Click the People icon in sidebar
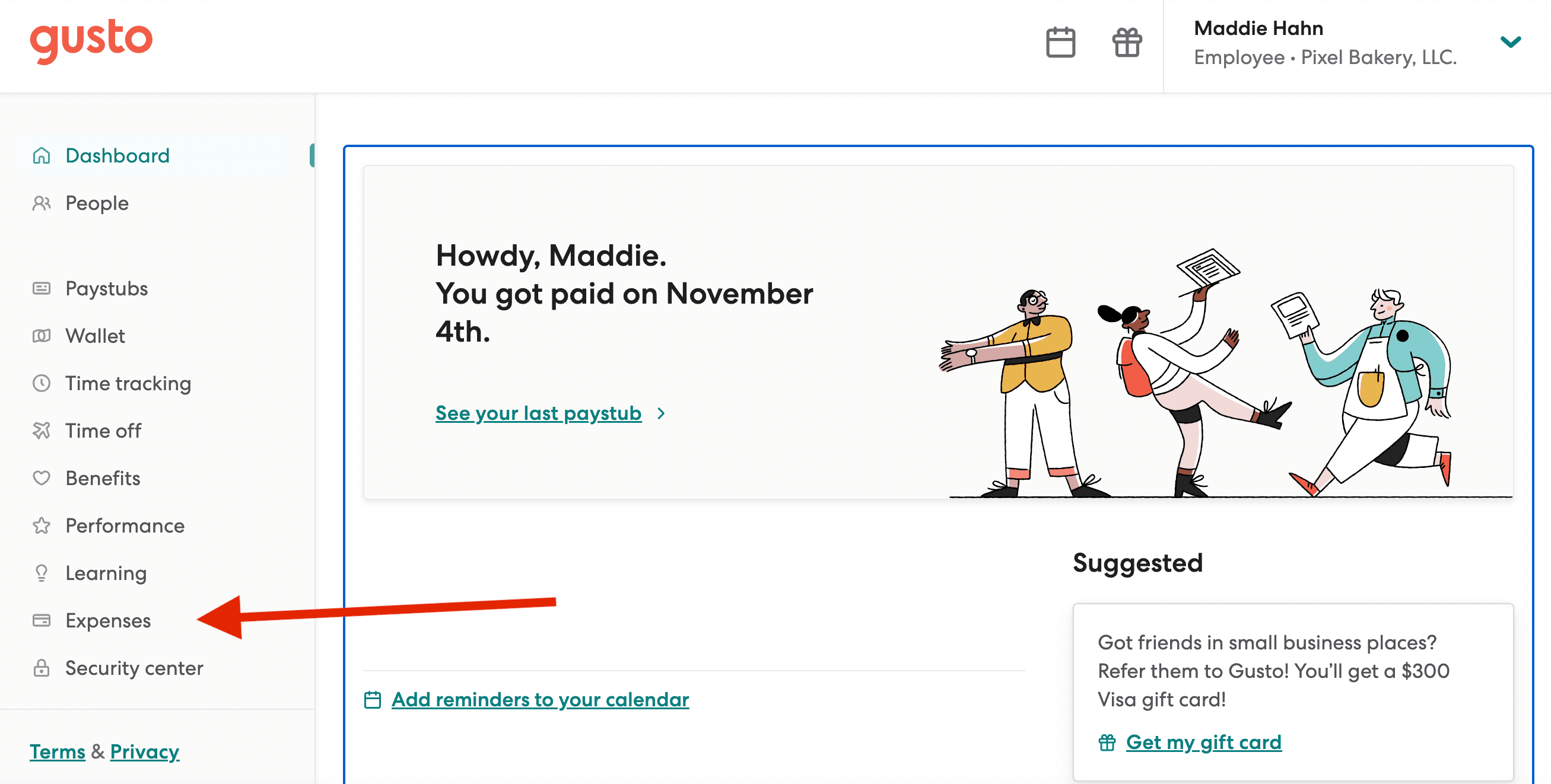 42,203
